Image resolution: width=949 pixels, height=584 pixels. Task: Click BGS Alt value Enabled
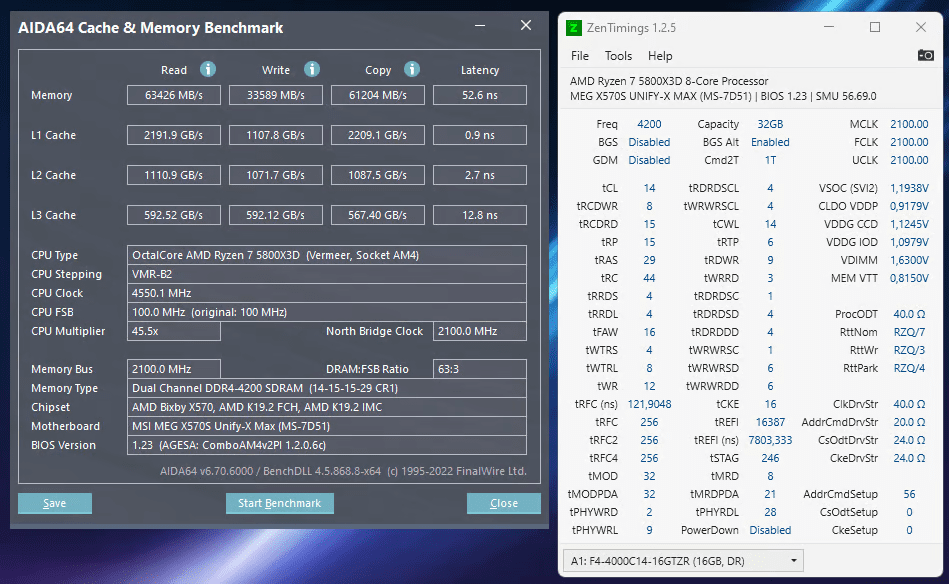point(770,142)
